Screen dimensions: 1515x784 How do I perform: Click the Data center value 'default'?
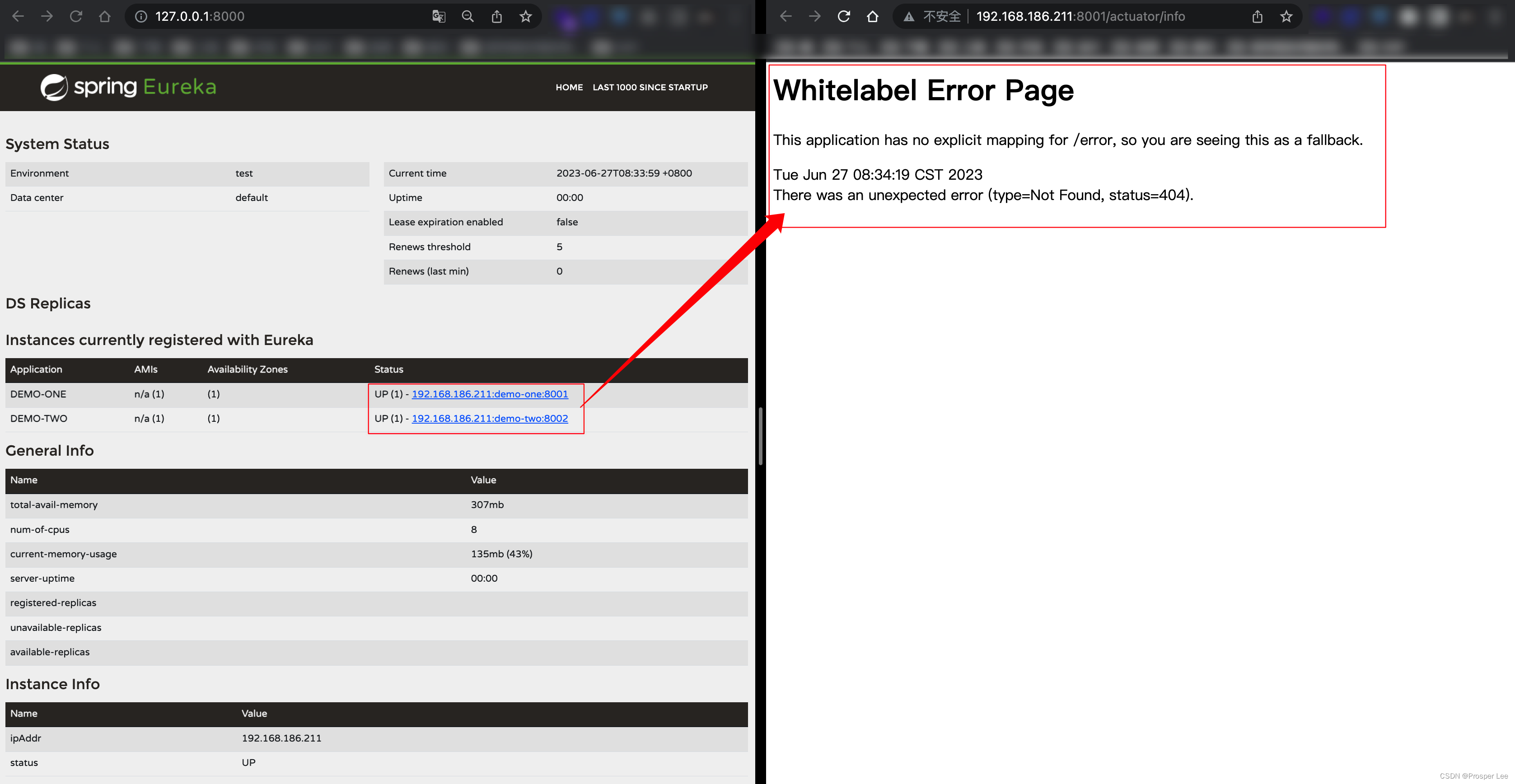(252, 198)
